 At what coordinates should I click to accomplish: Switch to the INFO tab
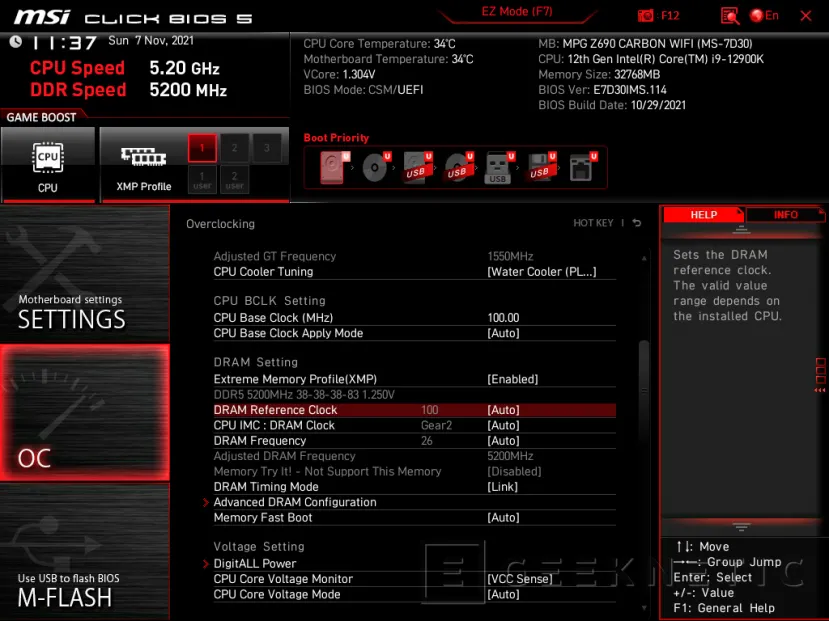pos(785,215)
